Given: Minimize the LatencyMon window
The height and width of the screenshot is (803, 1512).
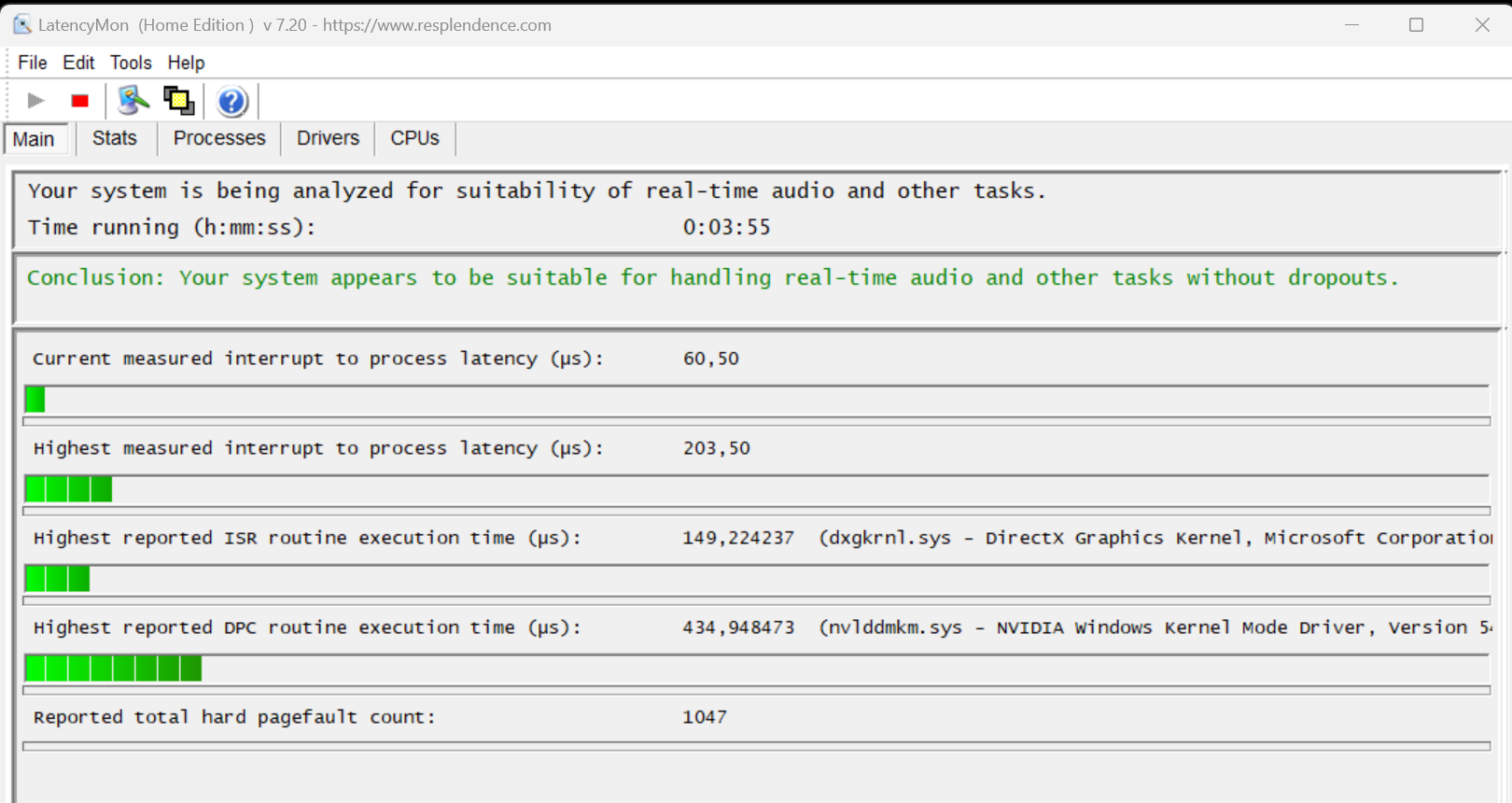Looking at the screenshot, I should 1351,25.
